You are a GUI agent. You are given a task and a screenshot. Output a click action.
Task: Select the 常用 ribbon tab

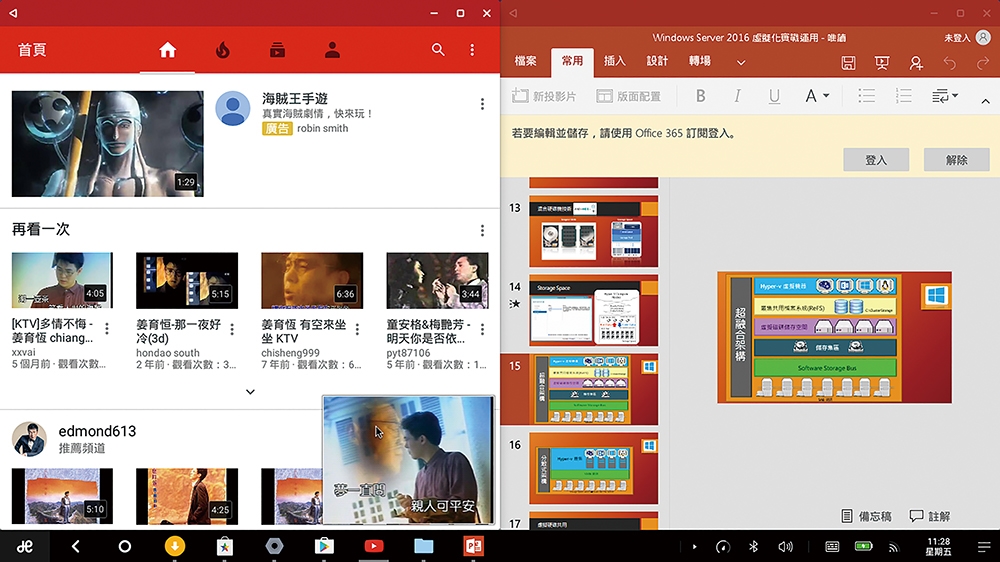572,61
